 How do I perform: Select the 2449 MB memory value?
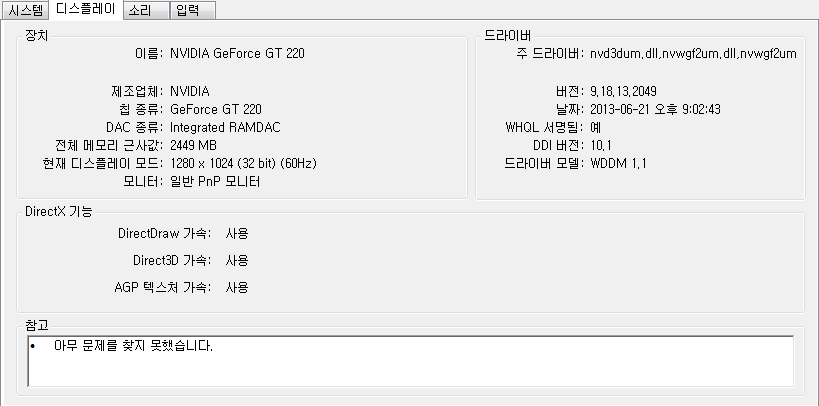[x=194, y=146]
